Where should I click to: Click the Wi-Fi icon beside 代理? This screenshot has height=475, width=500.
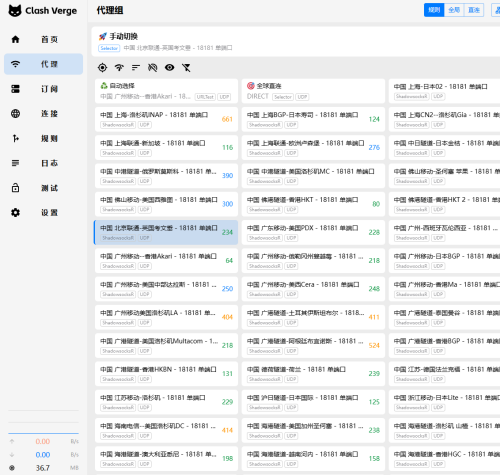(x=15, y=64)
